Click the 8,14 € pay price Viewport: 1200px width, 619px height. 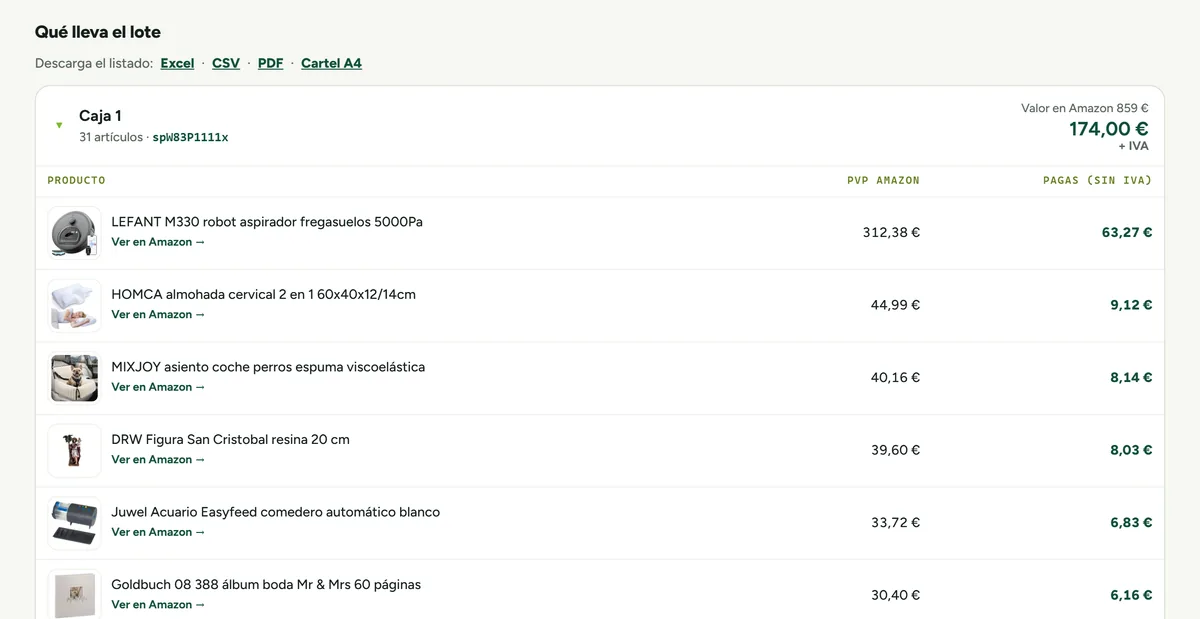tap(1131, 377)
